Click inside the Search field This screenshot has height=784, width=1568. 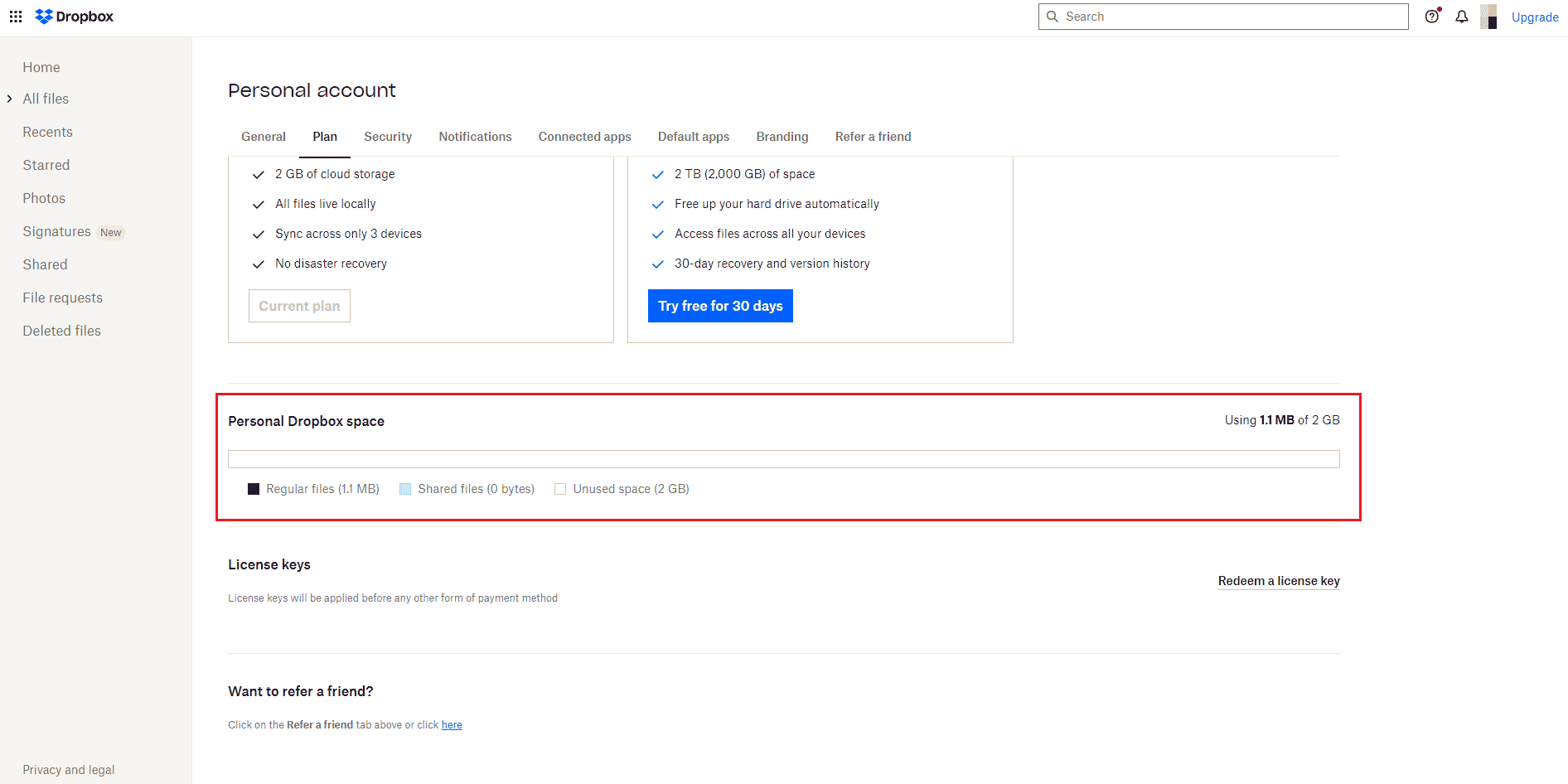coord(1223,17)
